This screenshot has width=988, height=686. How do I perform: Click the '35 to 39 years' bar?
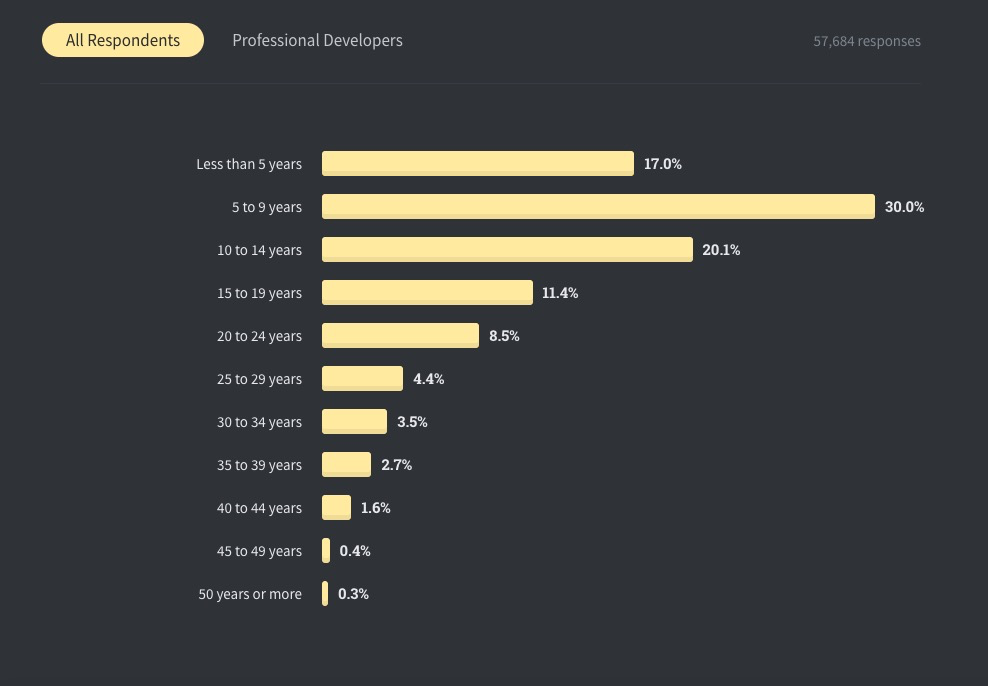click(x=346, y=464)
